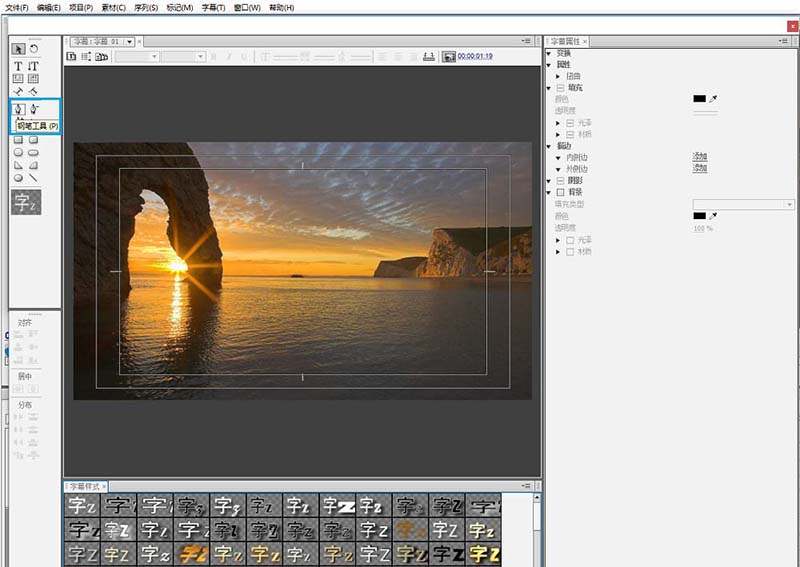Select the Line tool
The width and height of the screenshot is (800, 567).
(33, 178)
